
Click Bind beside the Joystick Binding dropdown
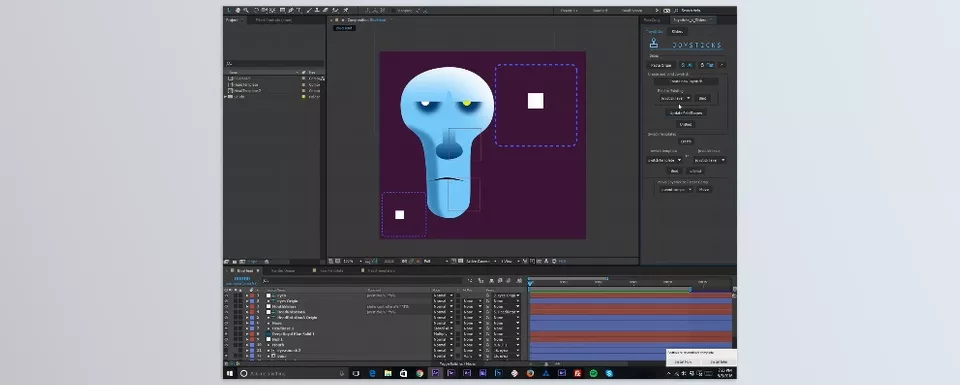point(703,98)
